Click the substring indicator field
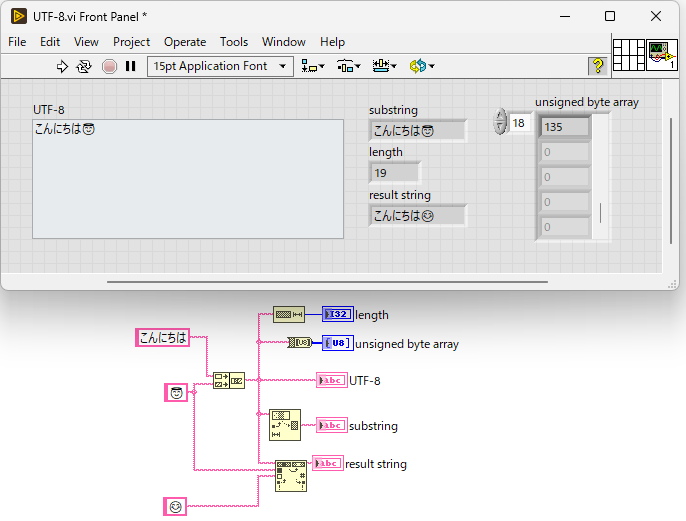This screenshot has width=686, height=521. pos(418,130)
